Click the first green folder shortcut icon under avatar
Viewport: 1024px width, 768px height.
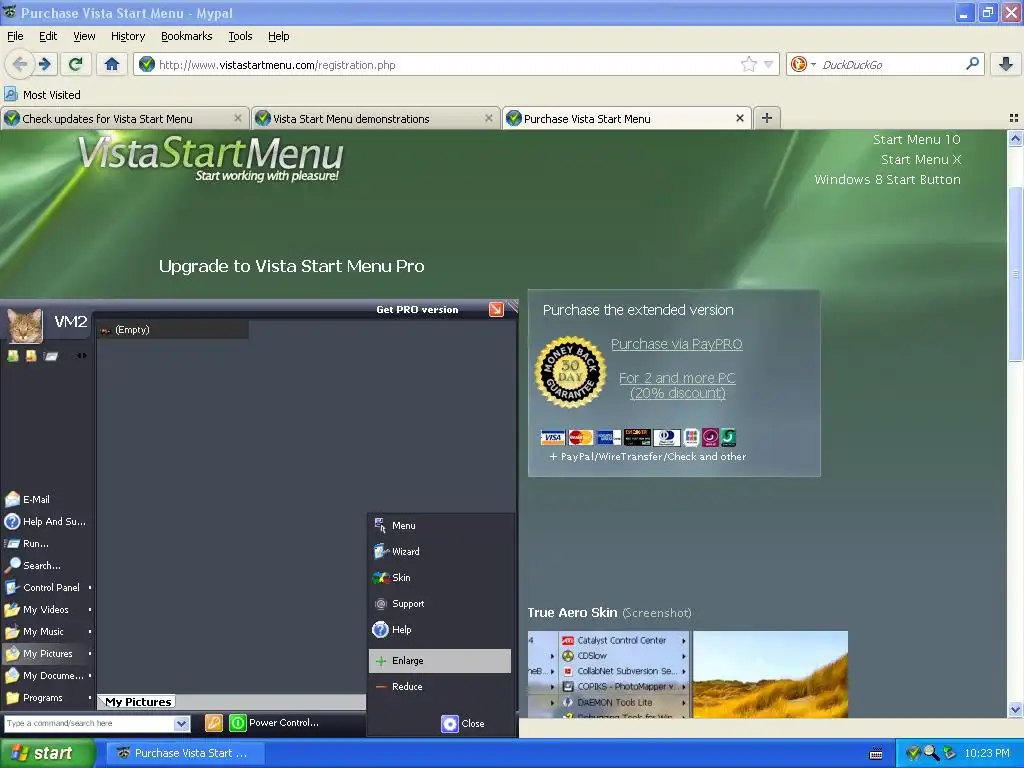[12, 356]
